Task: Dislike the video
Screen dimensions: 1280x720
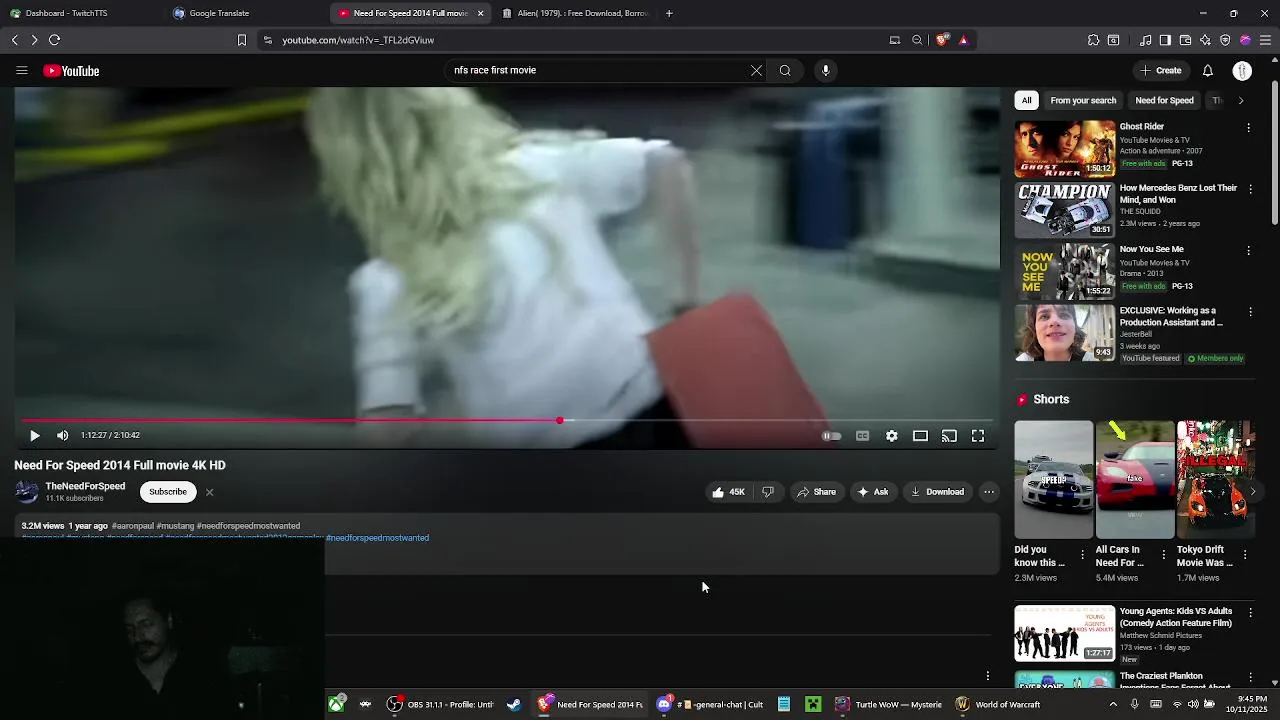Action: tap(767, 492)
